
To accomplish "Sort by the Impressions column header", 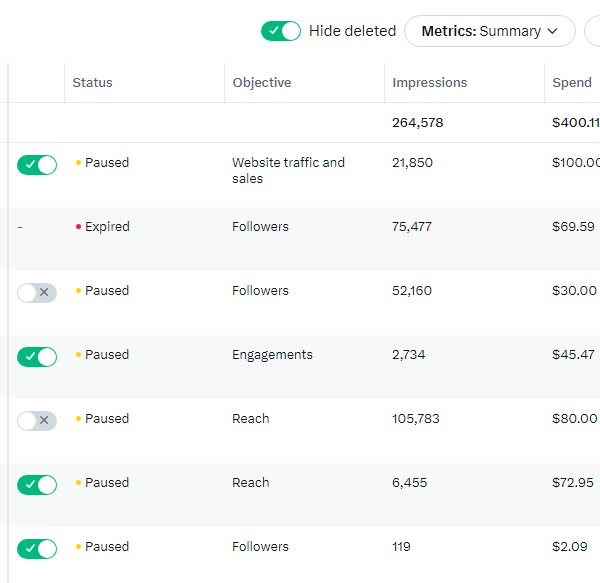I will (430, 83).
